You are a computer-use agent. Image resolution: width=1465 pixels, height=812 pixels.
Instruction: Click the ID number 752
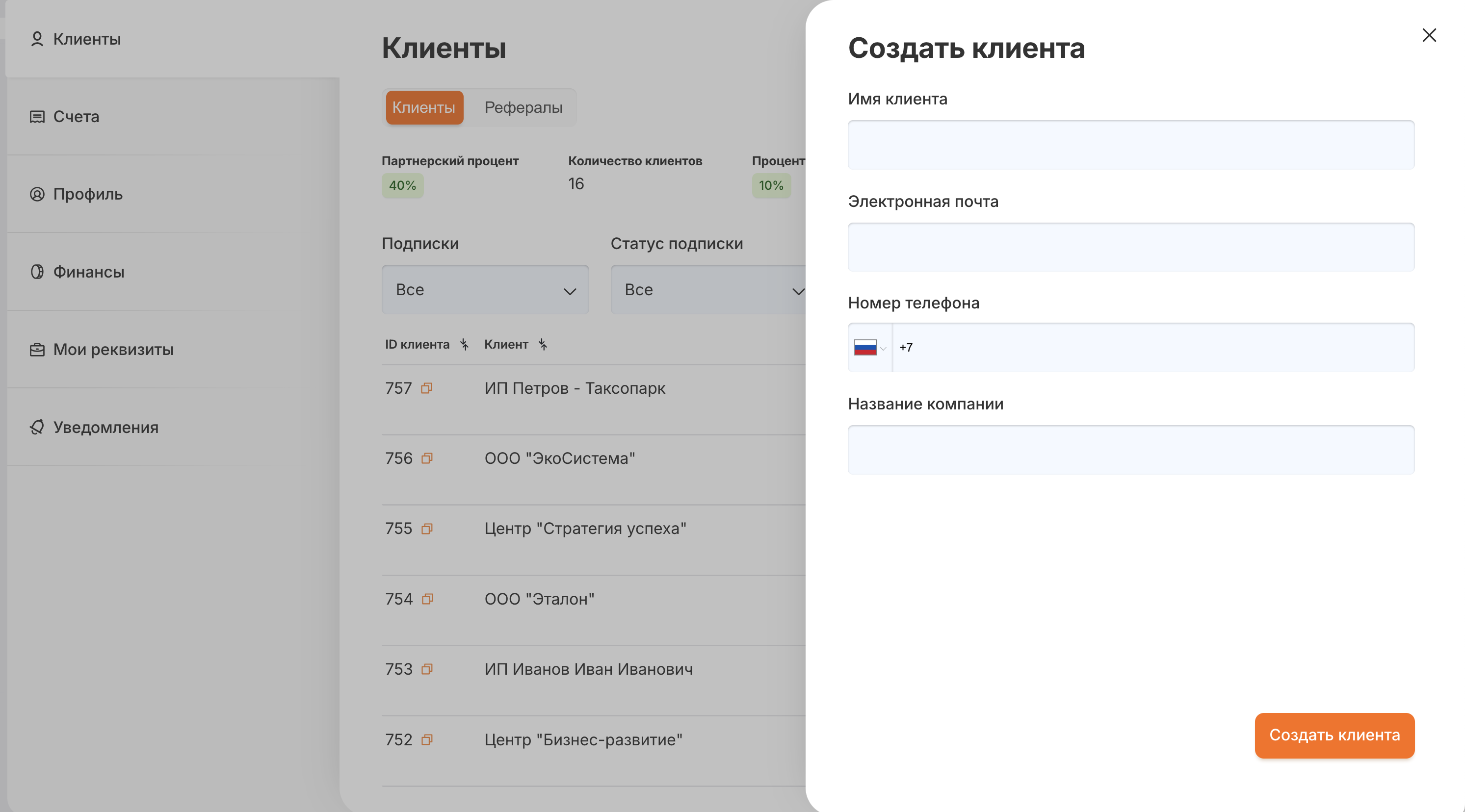pyautogui.click(x=399, y=739)
